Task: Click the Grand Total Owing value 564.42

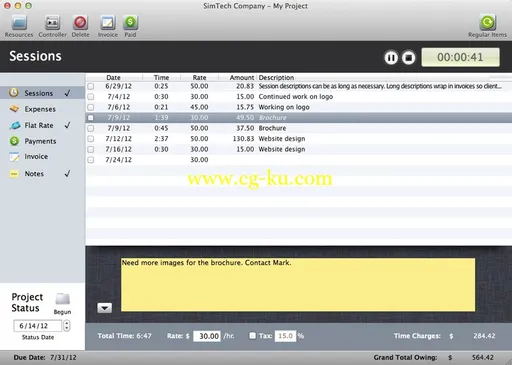Action: click(483, 358)
